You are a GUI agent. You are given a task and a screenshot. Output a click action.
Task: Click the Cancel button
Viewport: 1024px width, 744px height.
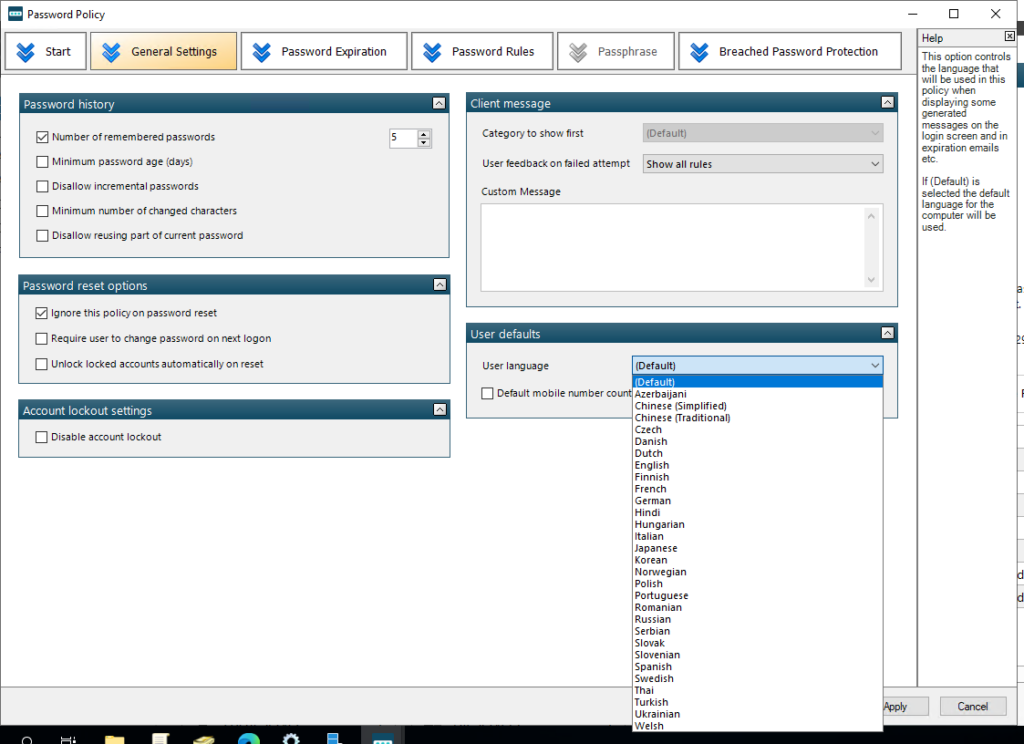(972, 706)
